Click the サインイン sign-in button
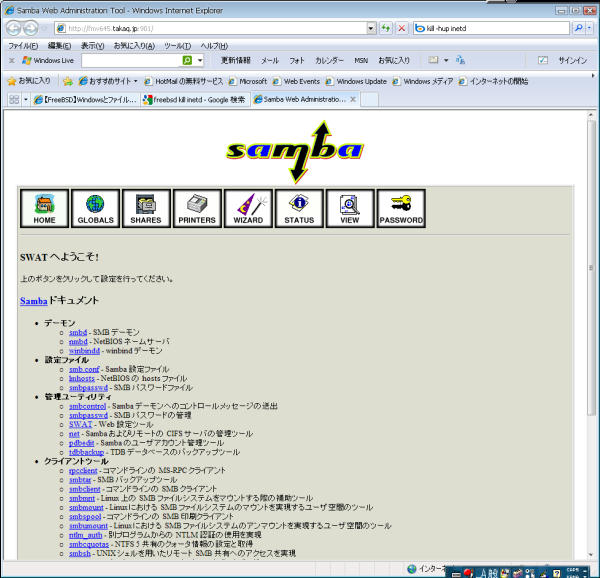Screen dimensions: 600x578 [572, 60]
